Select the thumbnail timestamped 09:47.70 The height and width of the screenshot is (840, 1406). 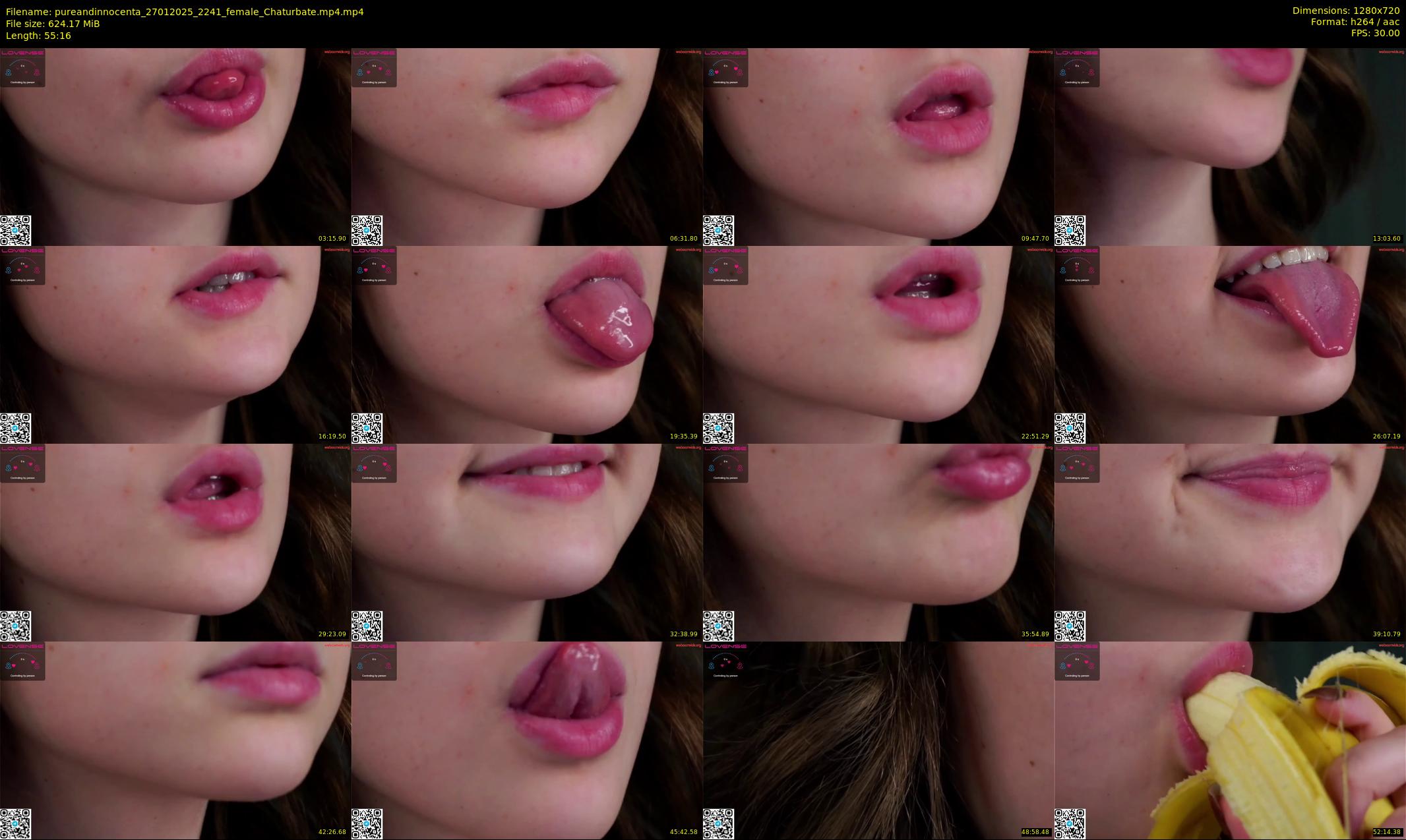click(x=878, y=146)
